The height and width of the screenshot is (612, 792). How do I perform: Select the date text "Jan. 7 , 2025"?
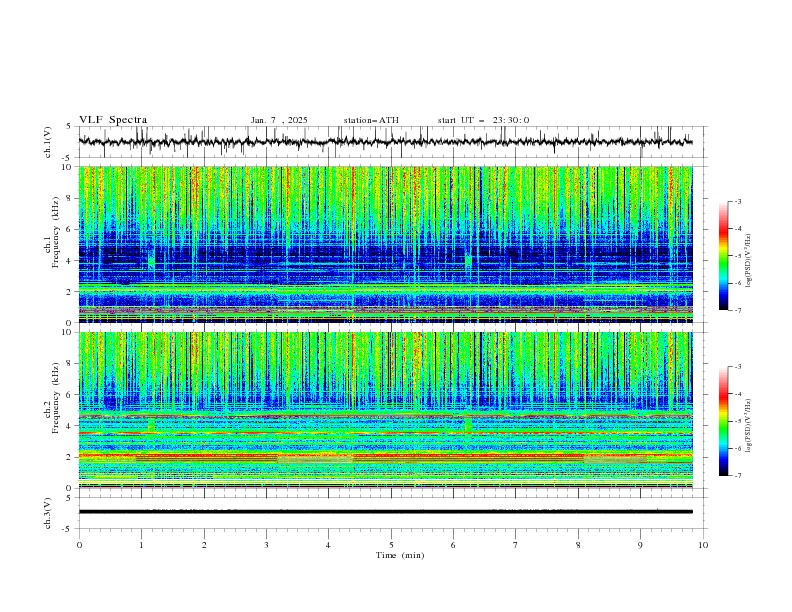(279, 120)
